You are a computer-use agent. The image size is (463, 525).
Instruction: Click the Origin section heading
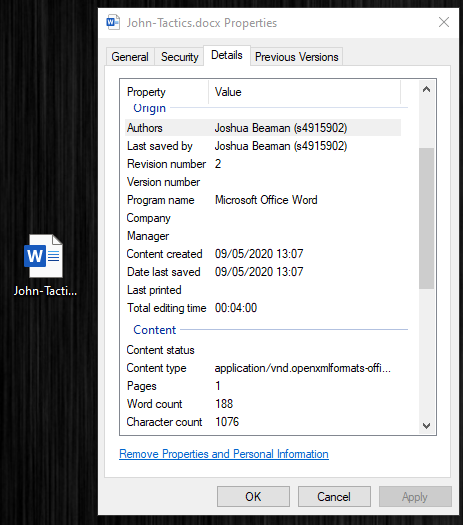point(149,108)
